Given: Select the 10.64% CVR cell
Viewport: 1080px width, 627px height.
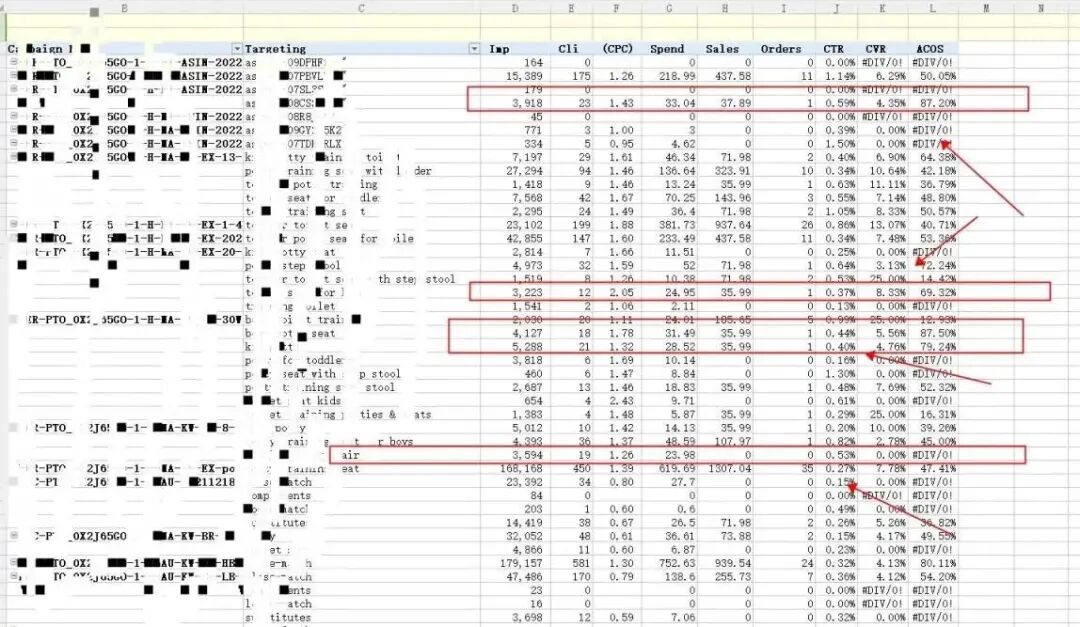Looking at the screenshot, I should (x=888, y=171).
